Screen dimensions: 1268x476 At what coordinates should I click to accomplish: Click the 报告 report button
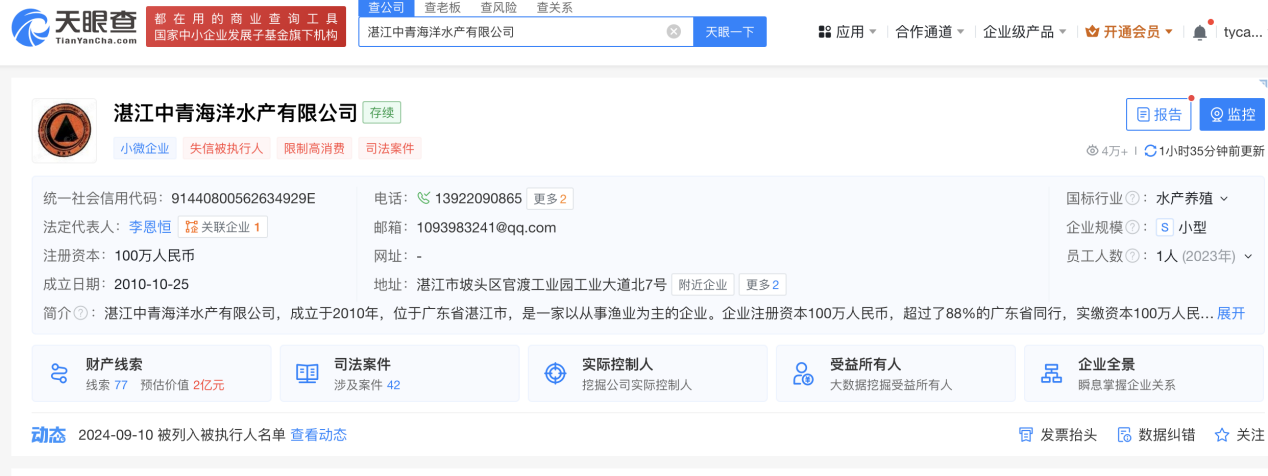pyautogui.click(x=1158, y=114)
